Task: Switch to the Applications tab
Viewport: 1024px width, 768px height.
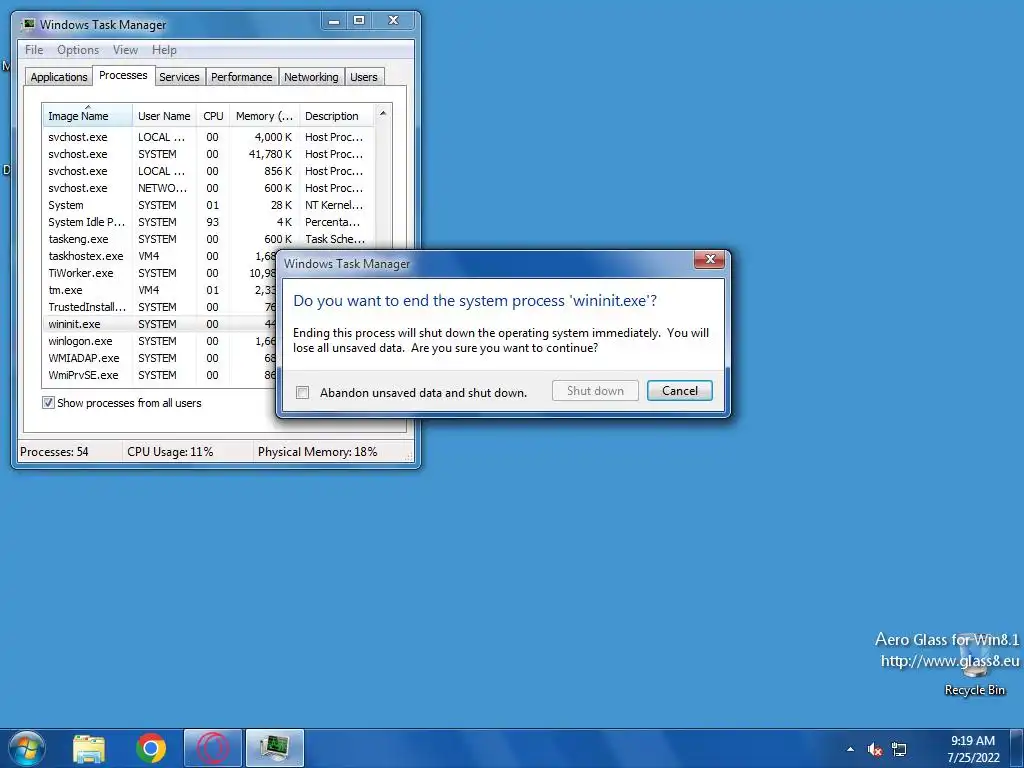Action: 59,77
